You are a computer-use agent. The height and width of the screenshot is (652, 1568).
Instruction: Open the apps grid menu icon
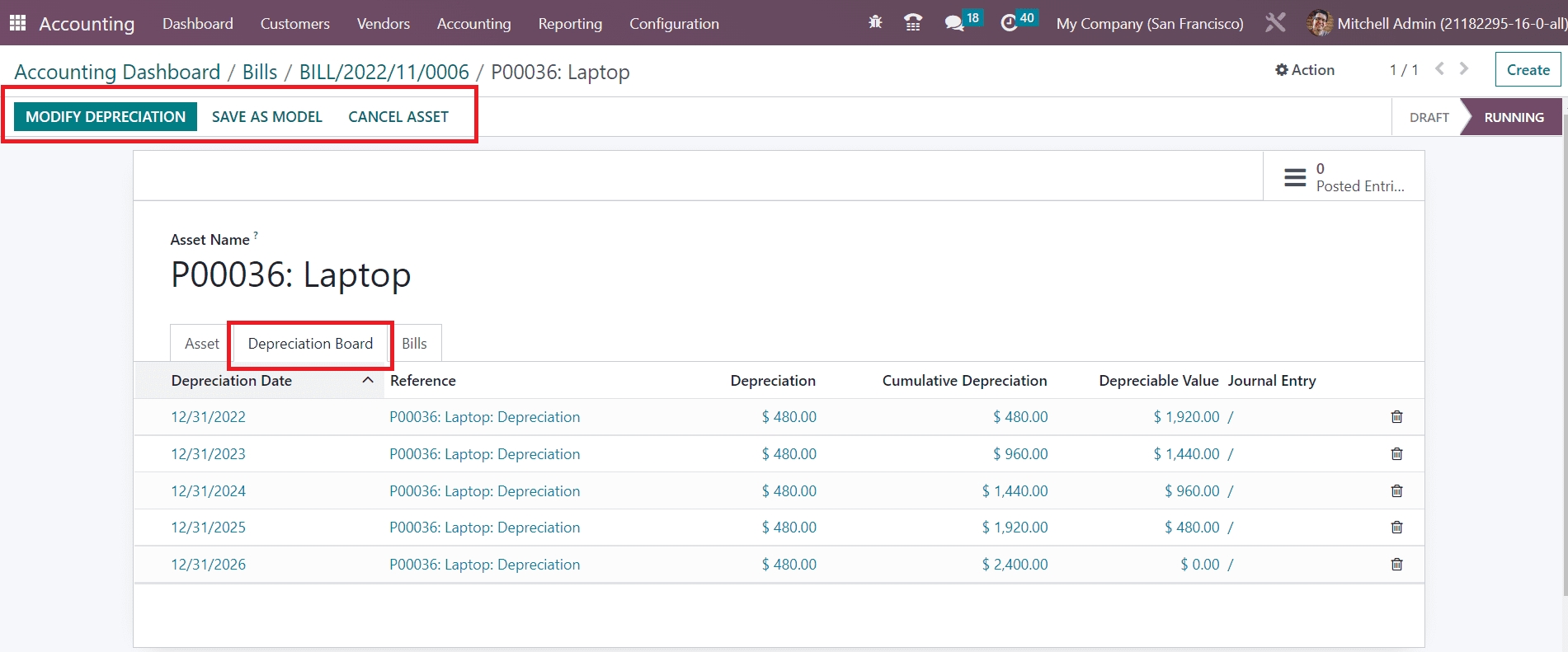(x=17, y=23)
